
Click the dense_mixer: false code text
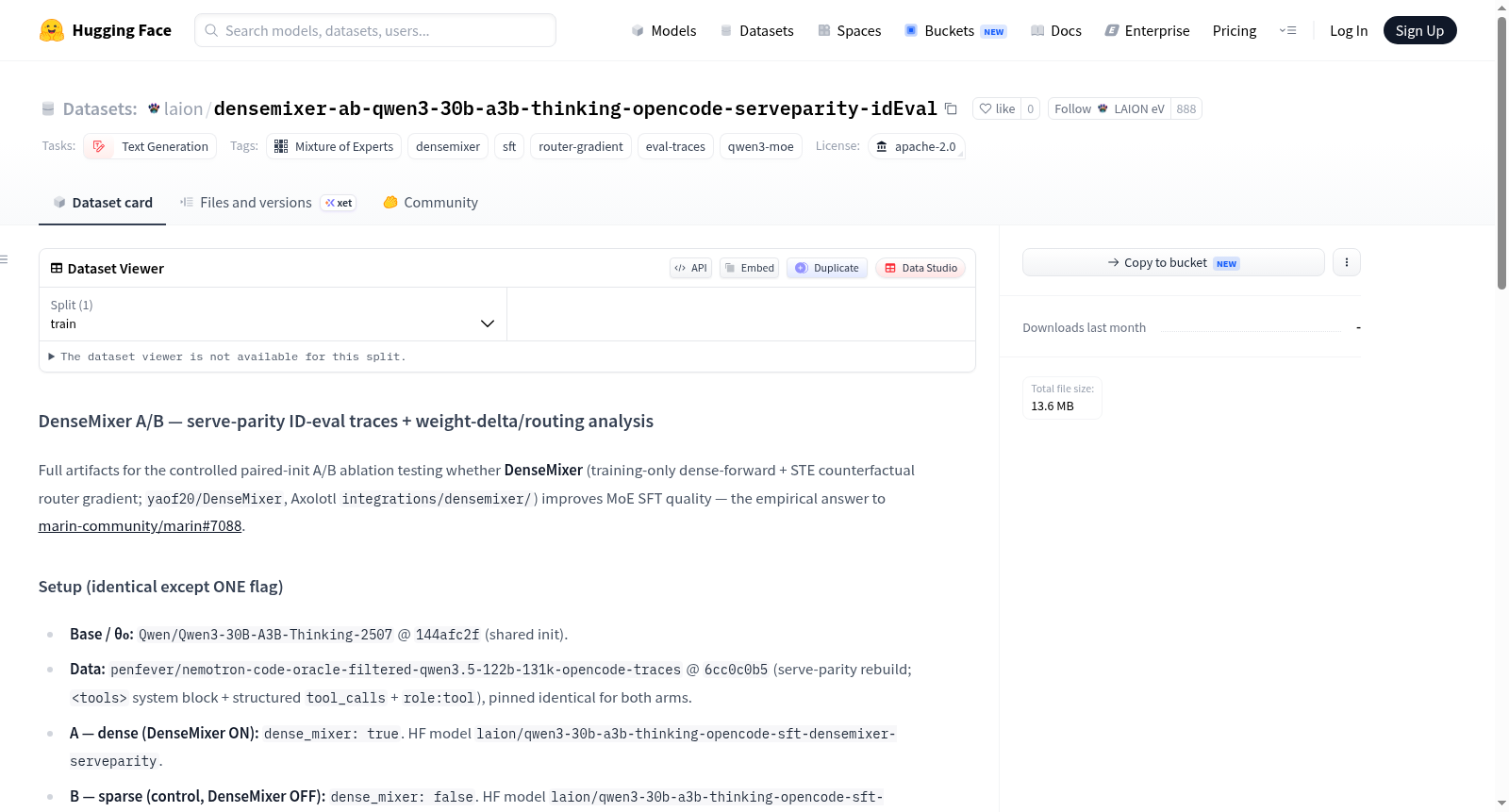click(x=402, y=797)
